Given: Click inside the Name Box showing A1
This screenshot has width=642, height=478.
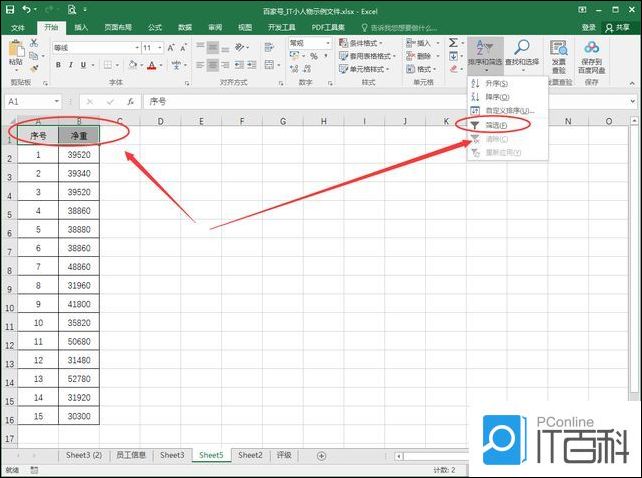Looking at the screenshot, I should pos(29,101).
